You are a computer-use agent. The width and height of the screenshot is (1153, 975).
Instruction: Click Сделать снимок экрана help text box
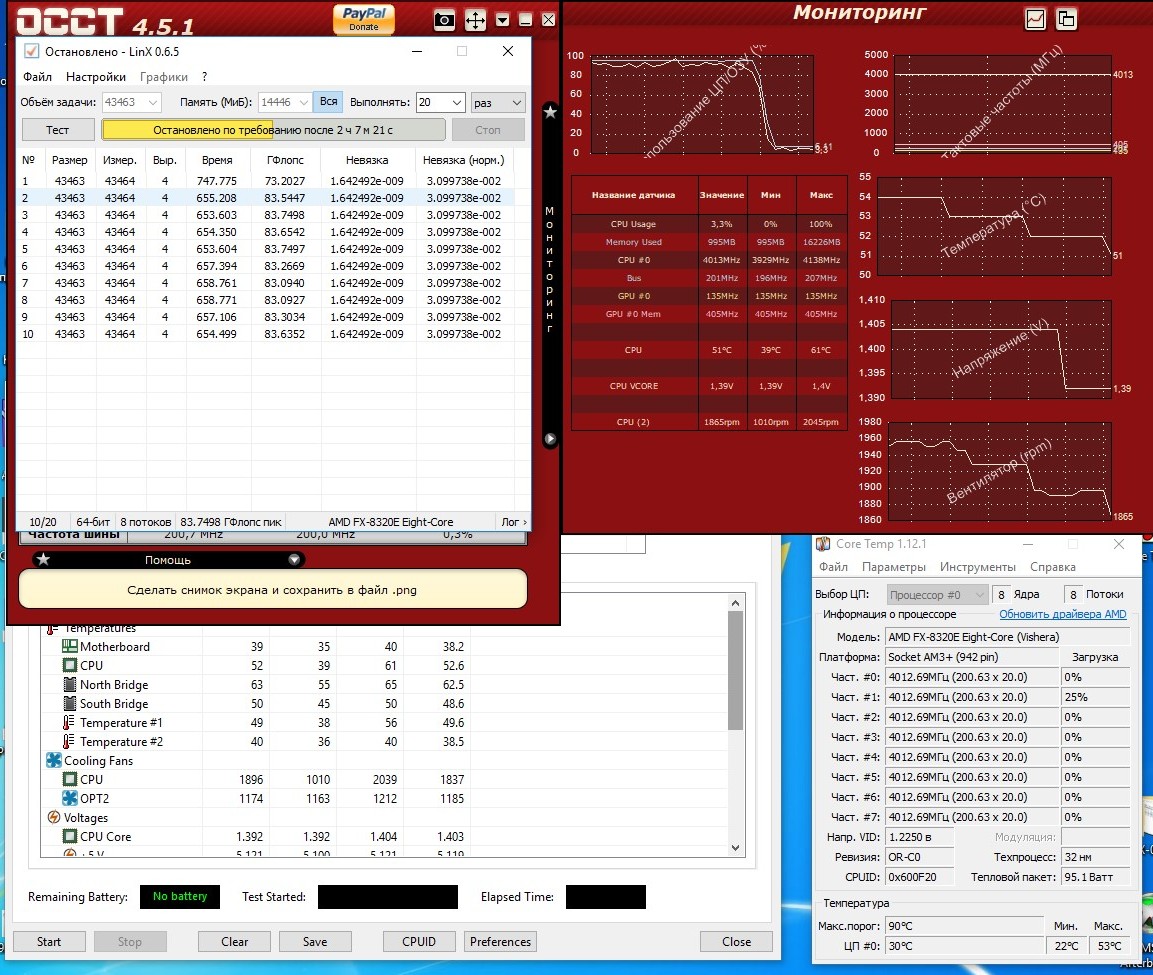273,589
